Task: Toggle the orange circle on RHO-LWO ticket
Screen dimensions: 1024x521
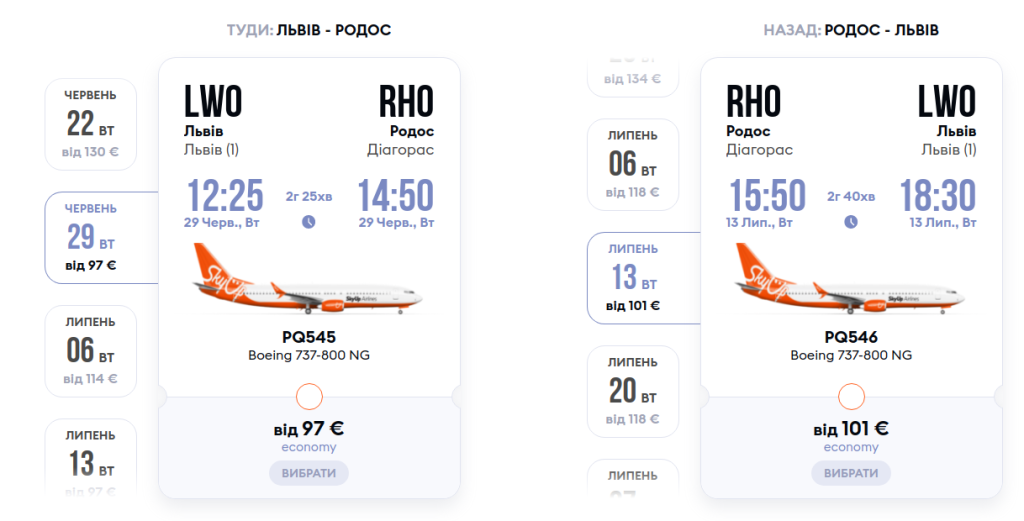Action: coord(851,397)
